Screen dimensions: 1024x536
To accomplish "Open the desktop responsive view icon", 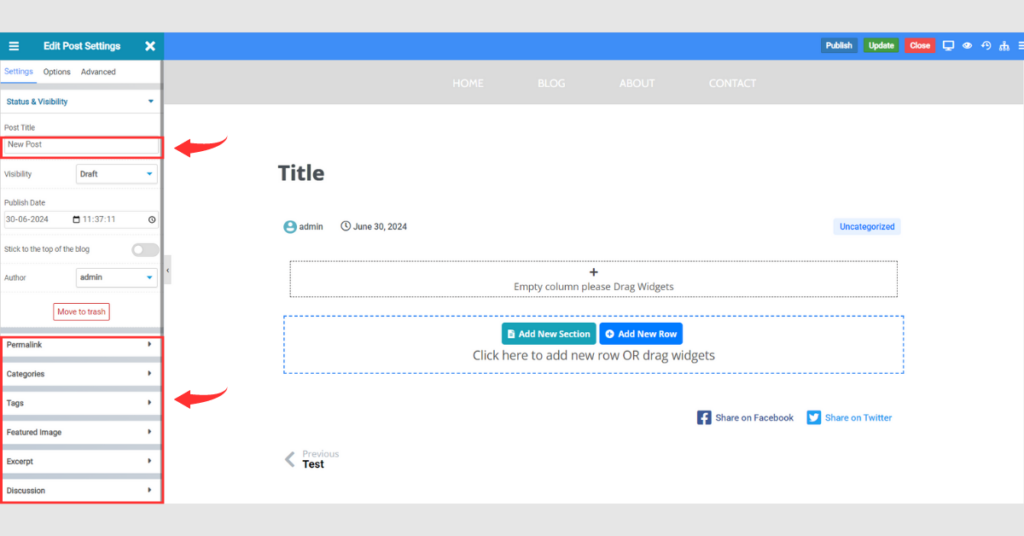I will coord(948,46).
